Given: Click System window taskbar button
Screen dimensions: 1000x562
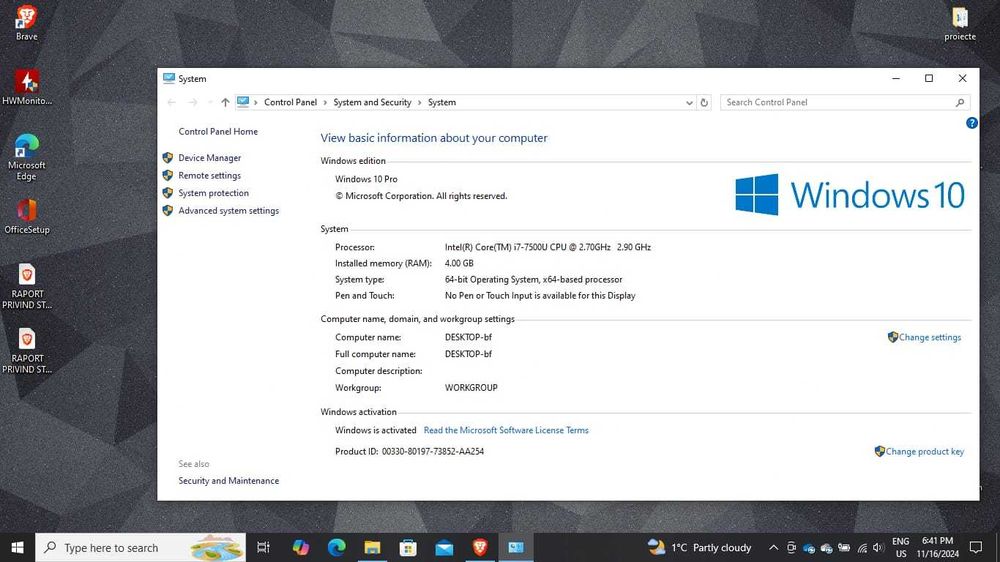Looking at the screenshot, I should (x=516, y=547).
